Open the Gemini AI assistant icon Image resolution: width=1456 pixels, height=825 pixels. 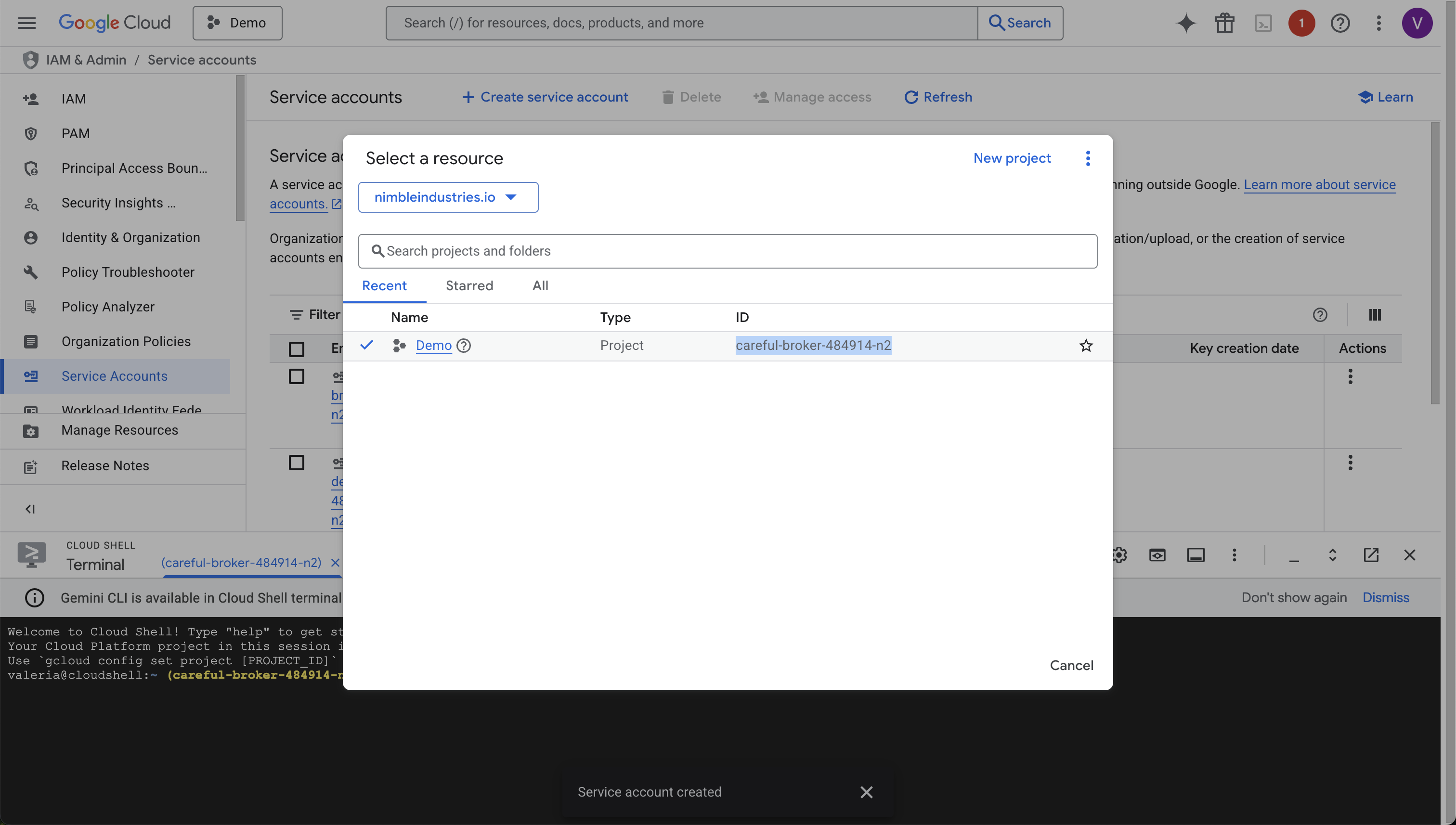click(x=1186, y=23)
